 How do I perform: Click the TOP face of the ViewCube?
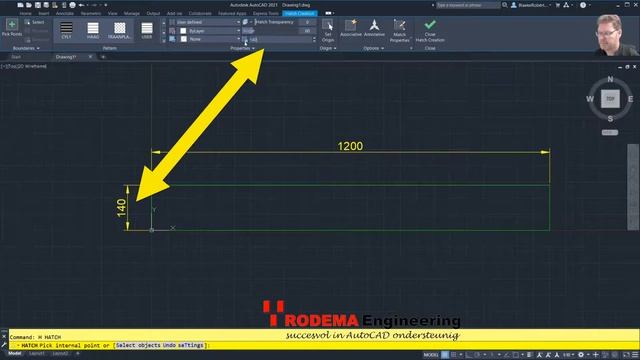[610, 99]
